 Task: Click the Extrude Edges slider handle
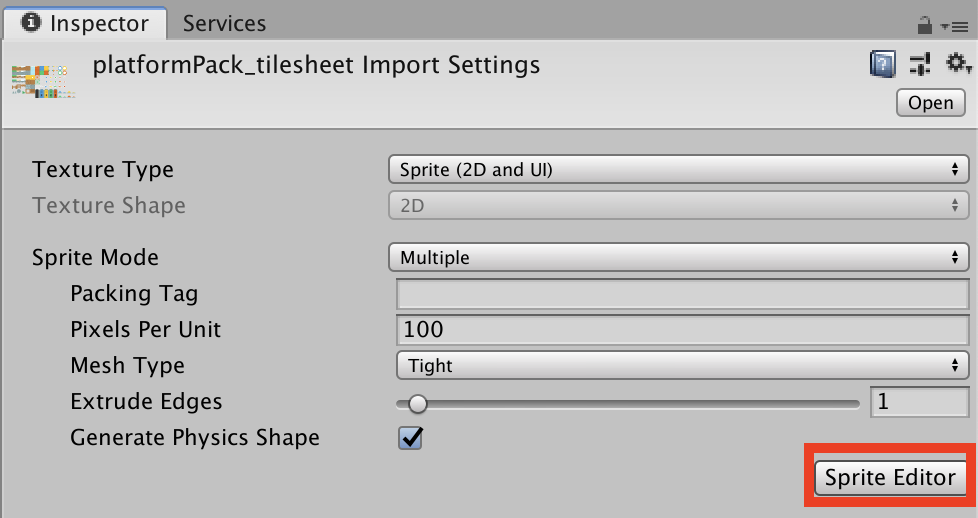(x=418, y=404)
